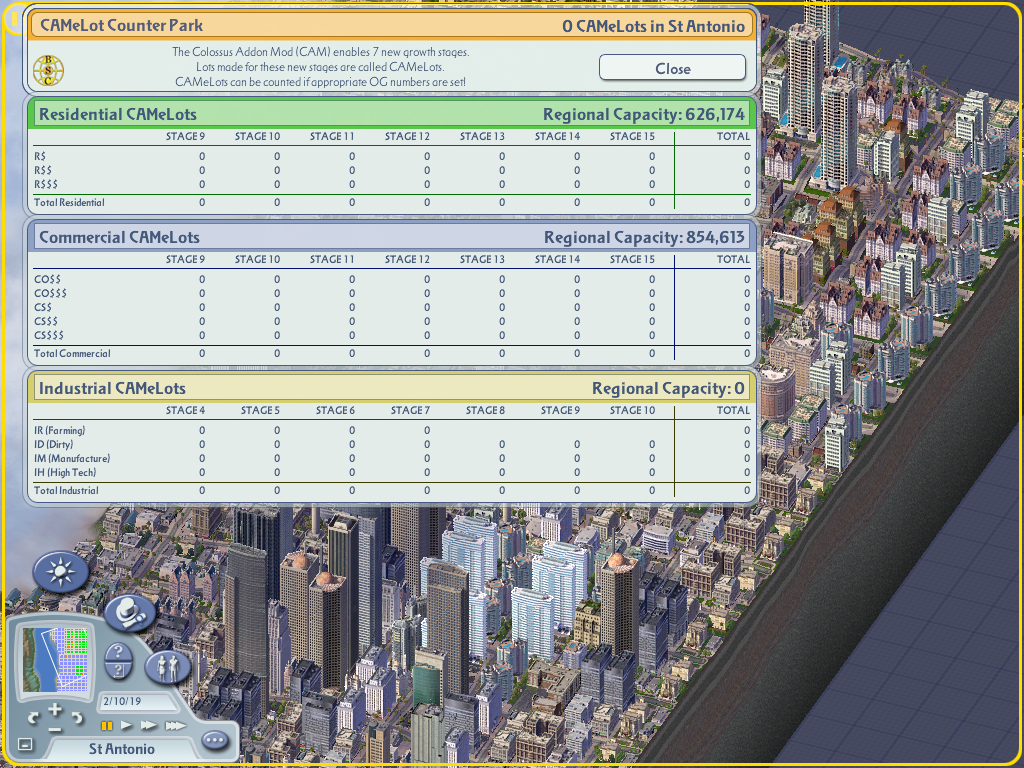Image resolution: width=1024 pixels, height=768 pixels.
Task: Click the R$$ row label
Action: (43, 170)
